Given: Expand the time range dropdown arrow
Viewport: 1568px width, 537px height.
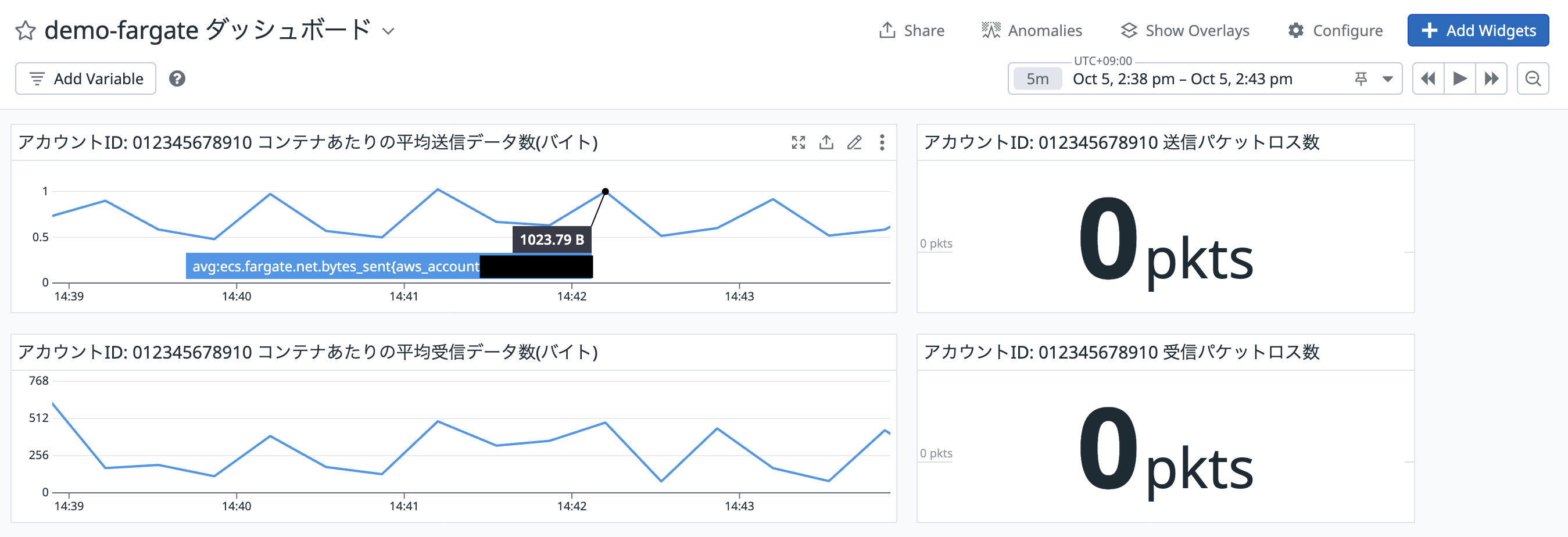Looking at the screenshot, I should coord(1388,78).
